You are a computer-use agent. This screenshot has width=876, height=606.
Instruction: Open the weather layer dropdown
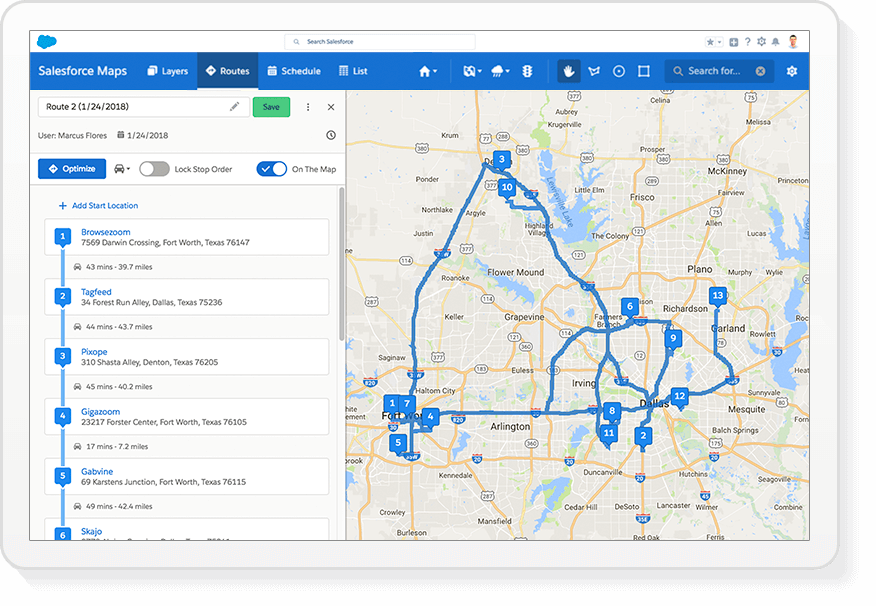(x=497, y=71)
